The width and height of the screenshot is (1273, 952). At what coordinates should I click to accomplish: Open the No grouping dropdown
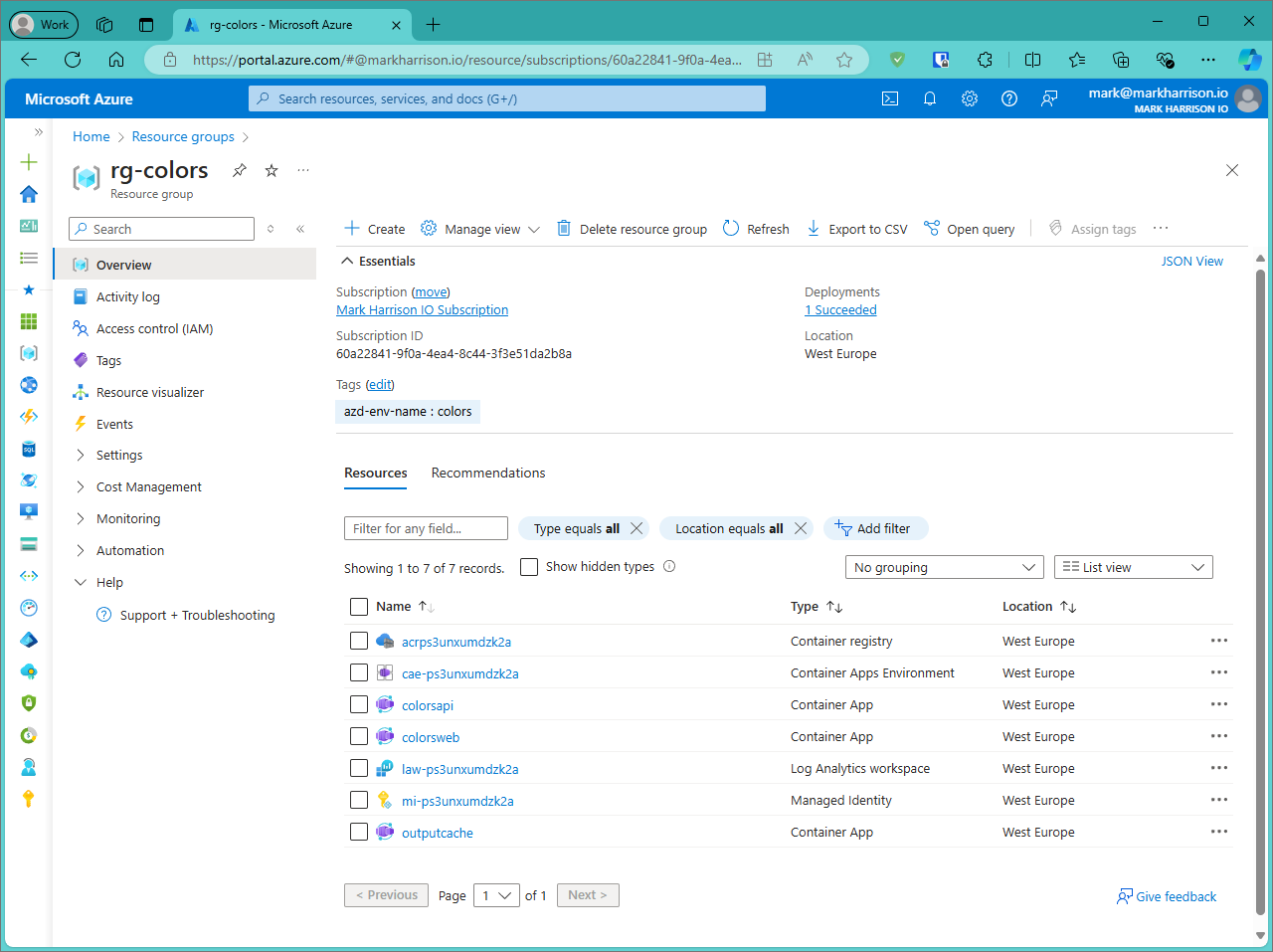pyautogui.click(x=943, y=567)
